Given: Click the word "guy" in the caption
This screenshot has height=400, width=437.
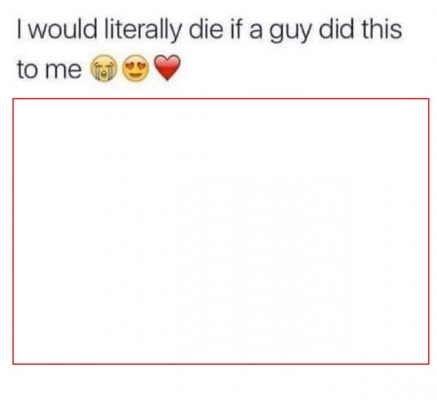Looking at the screenshot, I should 290,32.
